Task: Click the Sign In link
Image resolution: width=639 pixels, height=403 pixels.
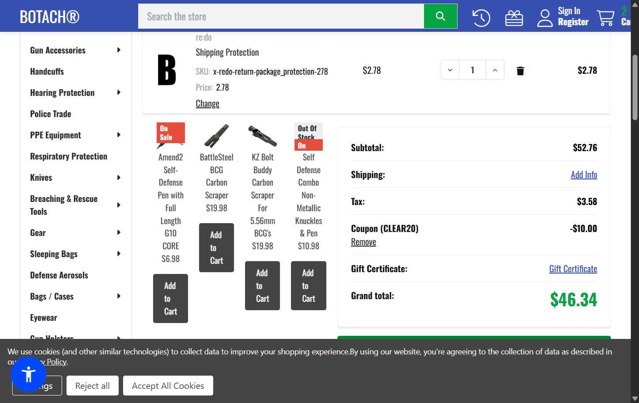Action: click(x=569, y=11)
